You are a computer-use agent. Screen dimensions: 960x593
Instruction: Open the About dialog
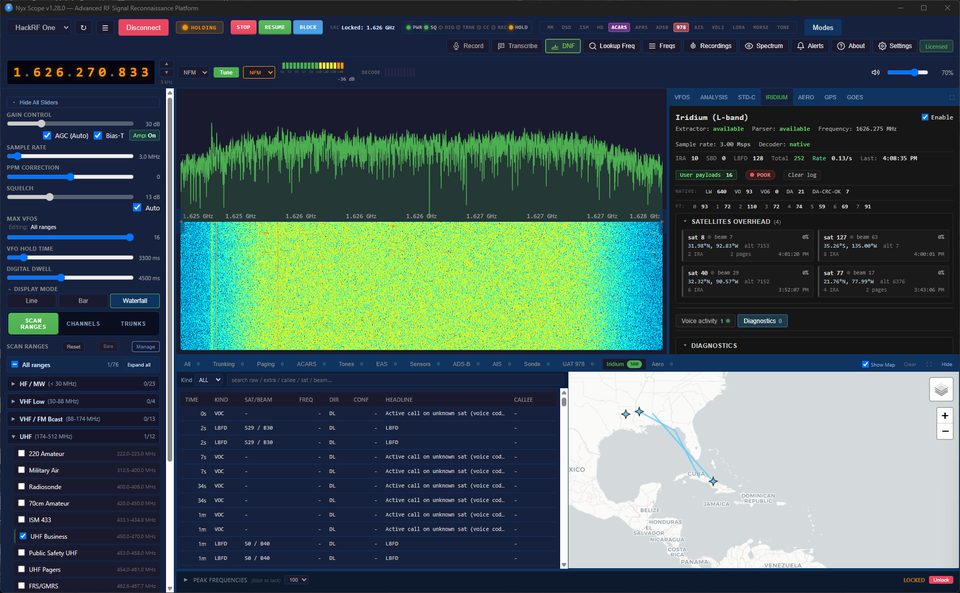point(850,46)
